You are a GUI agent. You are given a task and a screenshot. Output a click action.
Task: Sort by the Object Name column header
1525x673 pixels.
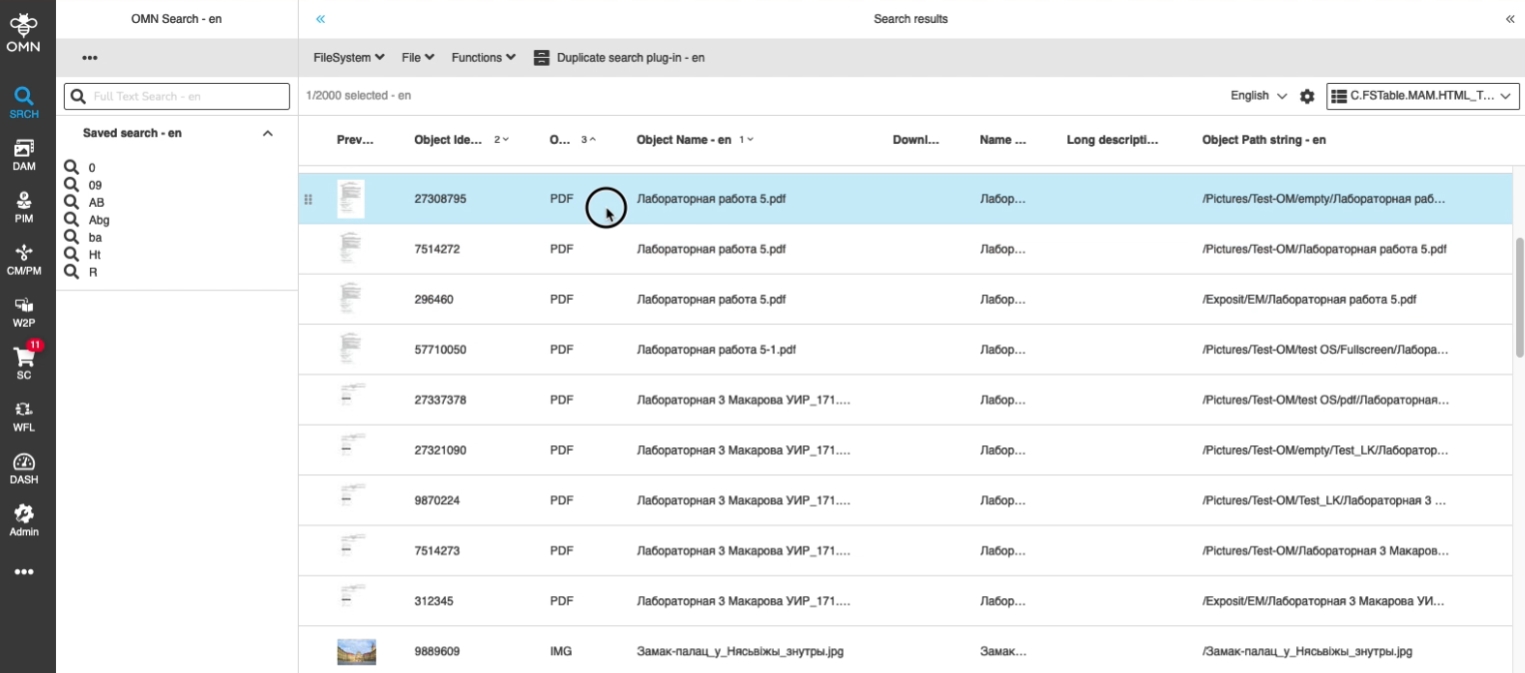pos(685,140)
